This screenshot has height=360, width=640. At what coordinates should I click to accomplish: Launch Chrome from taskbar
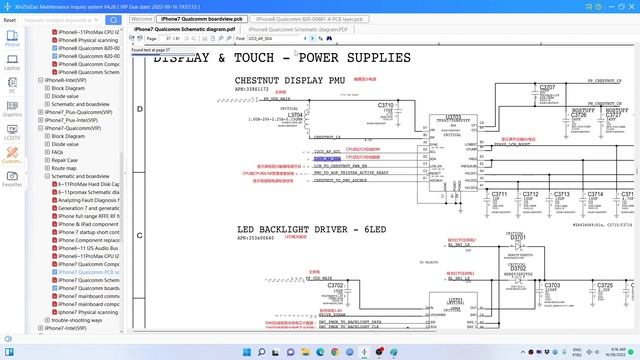coord(335,352)
